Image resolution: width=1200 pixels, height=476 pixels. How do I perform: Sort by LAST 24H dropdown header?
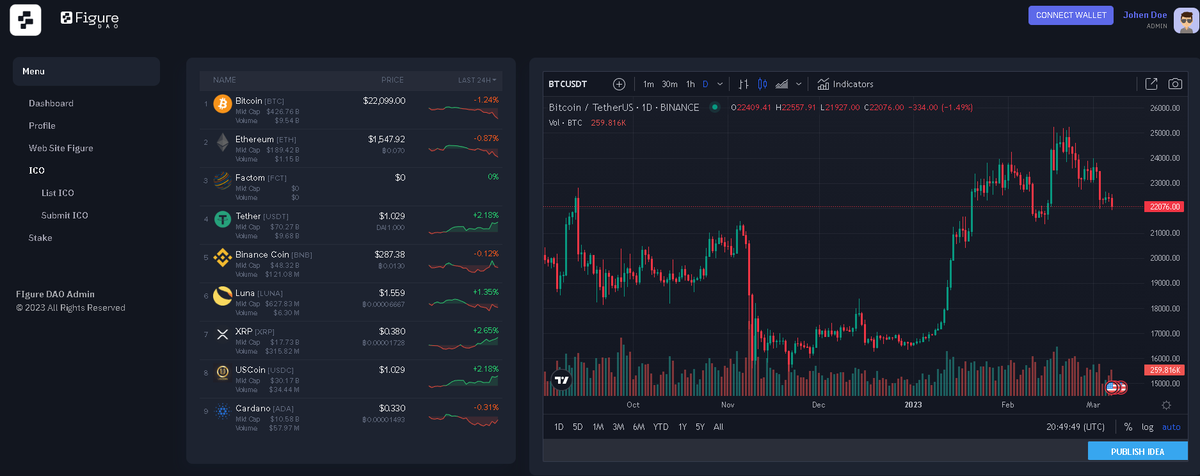[x=478, y=79]
